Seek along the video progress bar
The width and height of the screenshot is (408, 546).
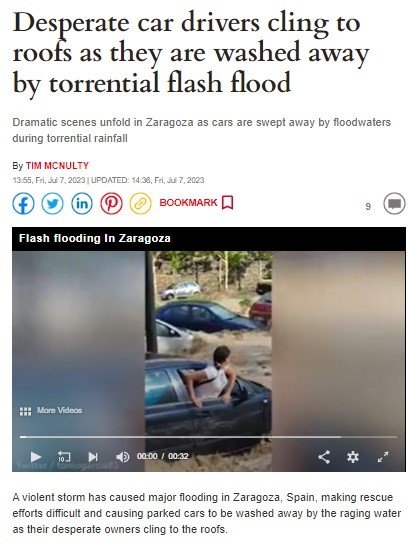(209, 437)
